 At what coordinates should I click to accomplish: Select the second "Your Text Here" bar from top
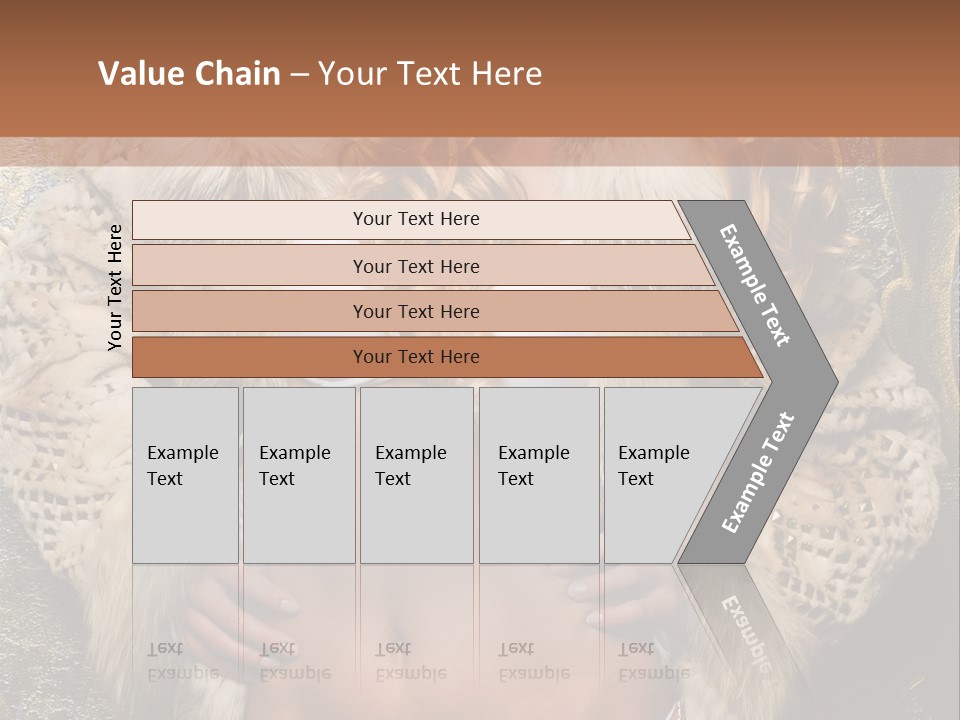click(415, 266)
